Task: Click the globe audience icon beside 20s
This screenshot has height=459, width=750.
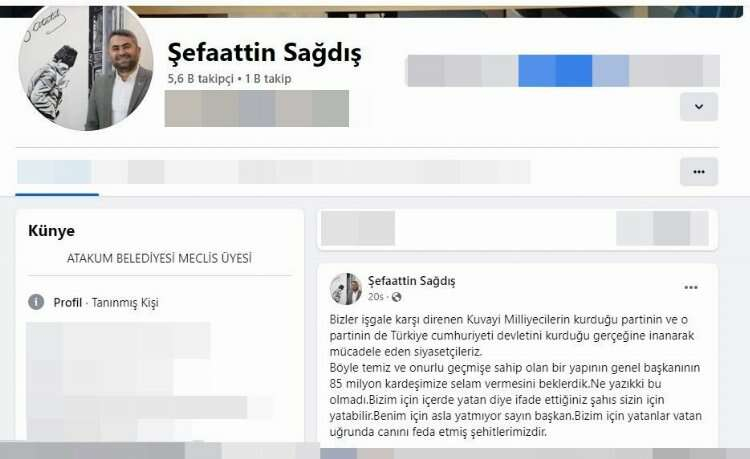Action: coord(397,297)
